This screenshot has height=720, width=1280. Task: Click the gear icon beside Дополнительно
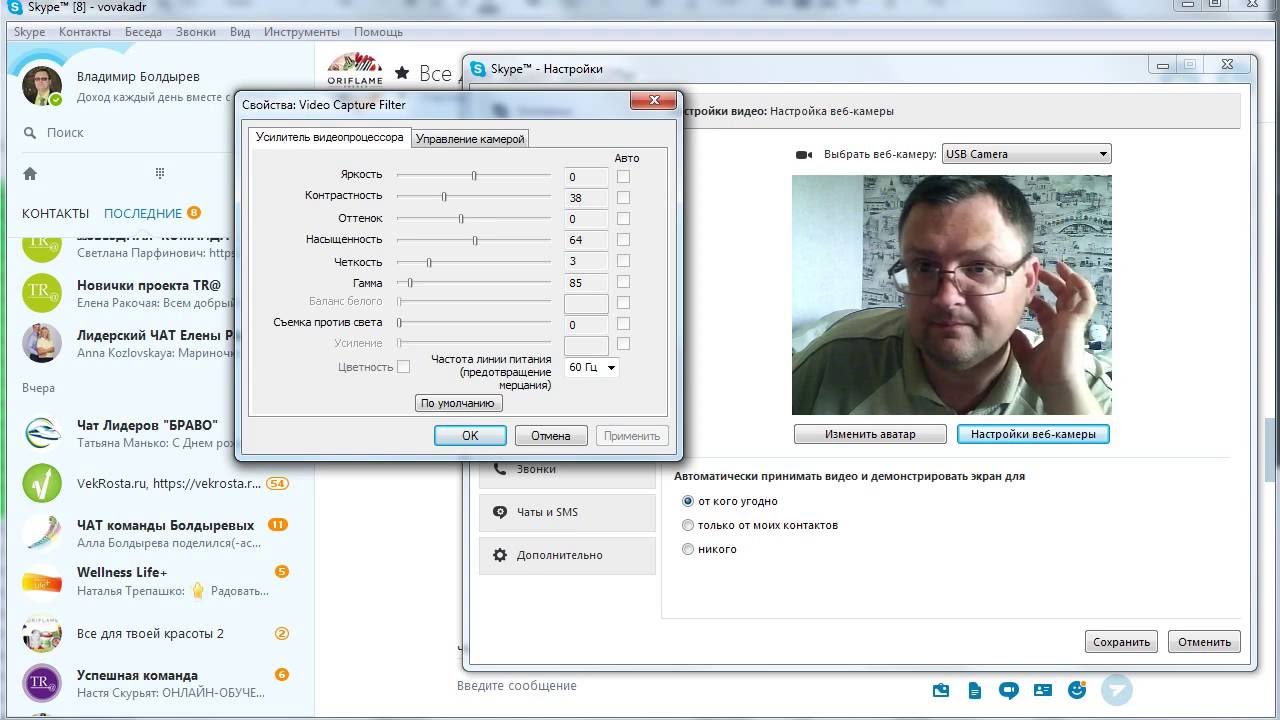(500, 555)
